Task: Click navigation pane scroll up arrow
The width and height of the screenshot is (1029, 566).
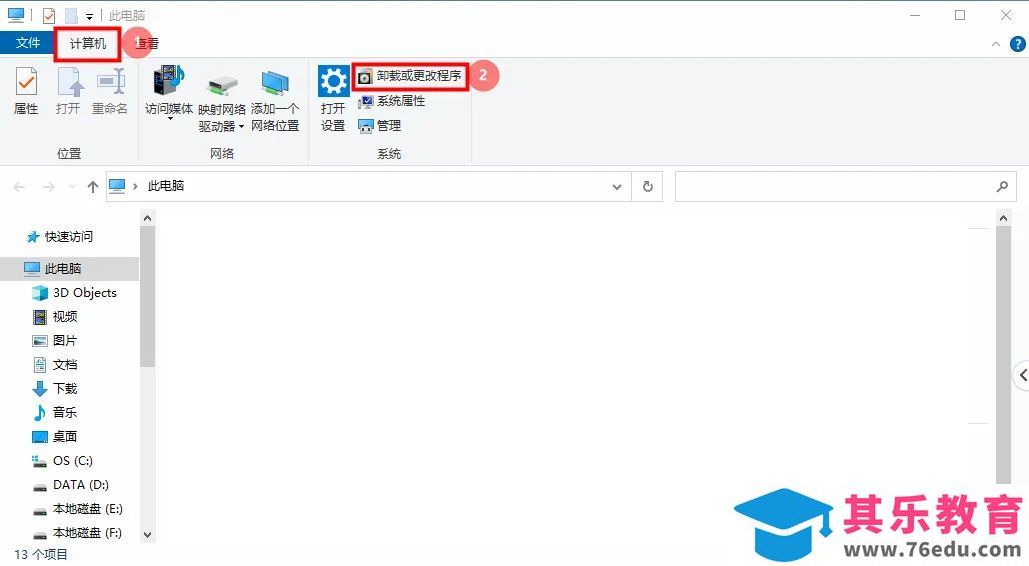Action: click(x=148, y=218)
